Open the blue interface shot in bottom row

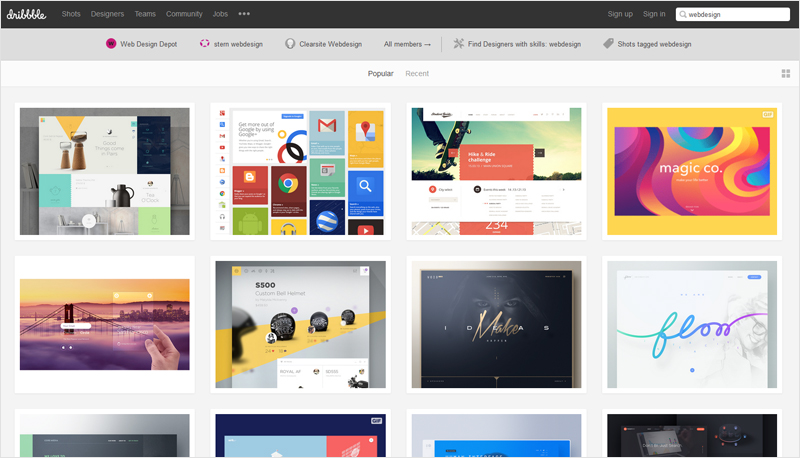496,436
